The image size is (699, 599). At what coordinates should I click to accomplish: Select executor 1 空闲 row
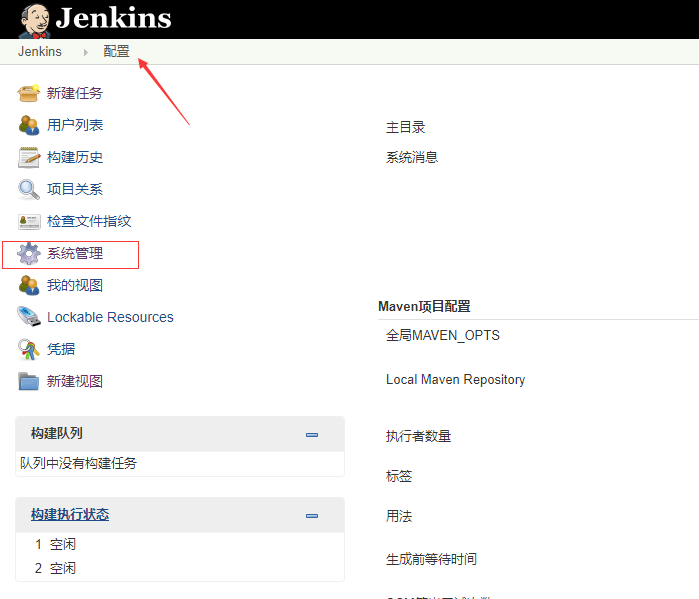[180, 544]
